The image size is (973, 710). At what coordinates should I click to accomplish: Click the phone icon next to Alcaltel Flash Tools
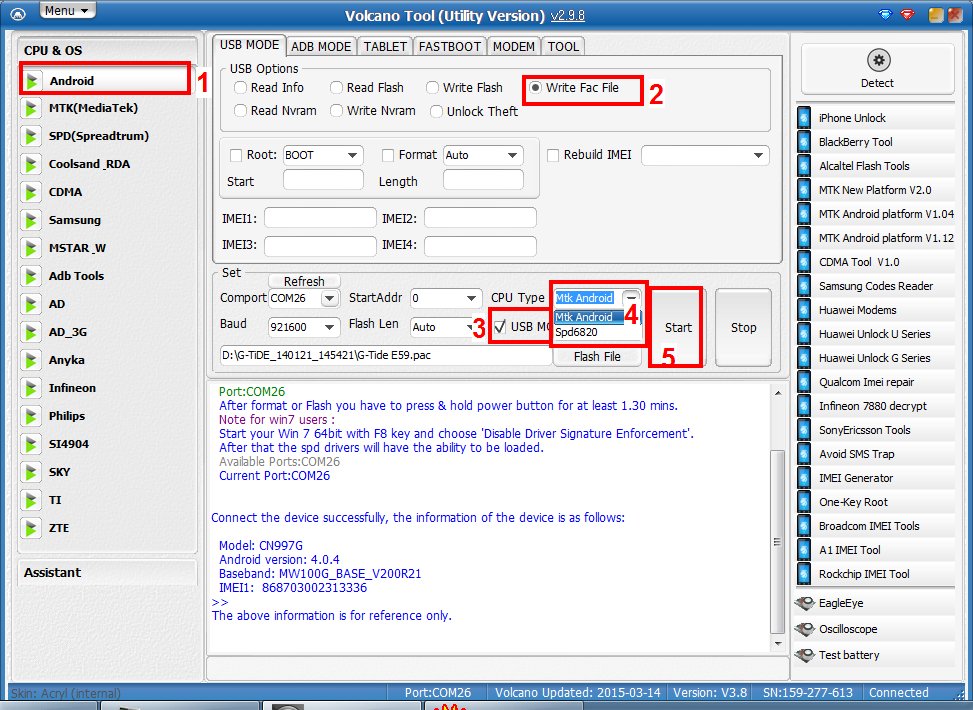point(804,166)
